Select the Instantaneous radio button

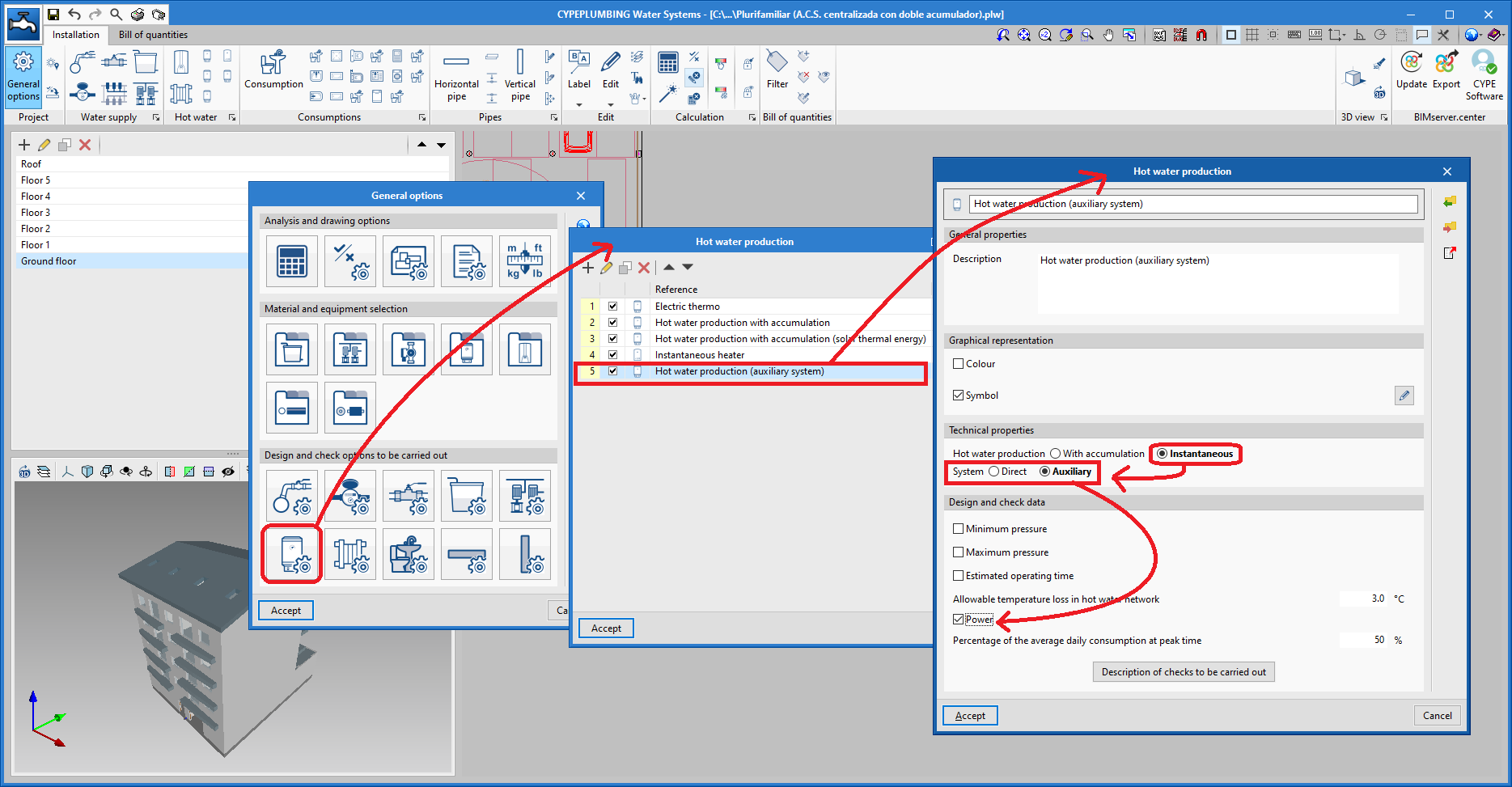pyautogui.click(x=1162, y=454)
